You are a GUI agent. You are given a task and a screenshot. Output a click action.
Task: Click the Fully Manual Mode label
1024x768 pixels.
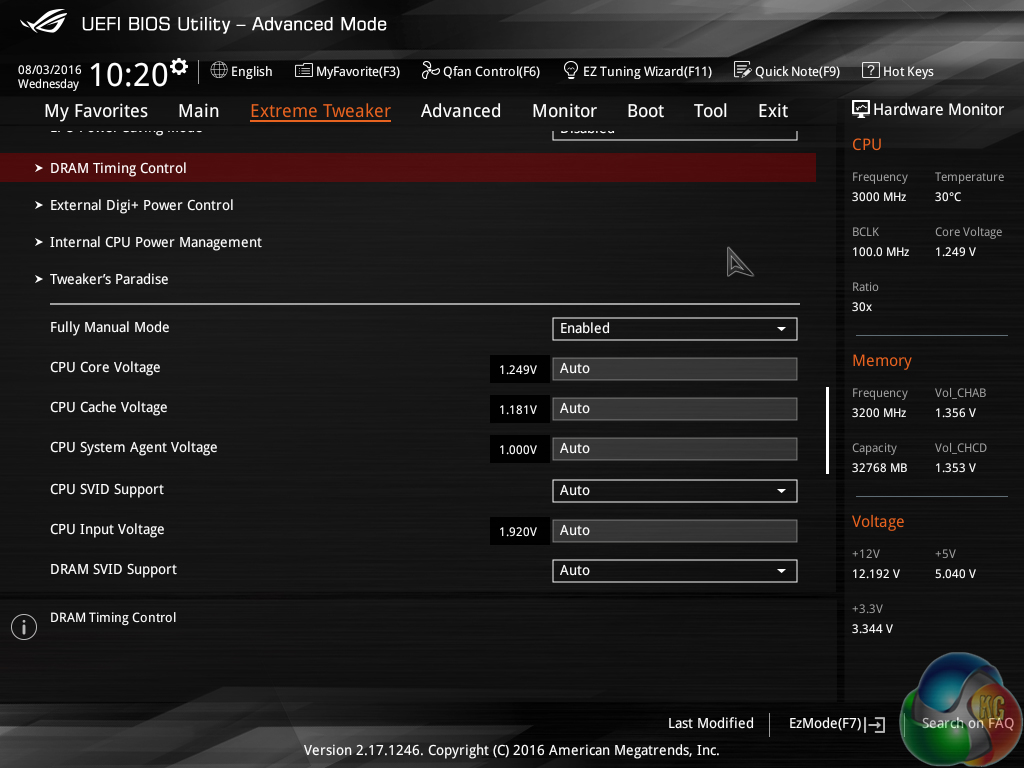pyautogui.click(x=110, y=327)
